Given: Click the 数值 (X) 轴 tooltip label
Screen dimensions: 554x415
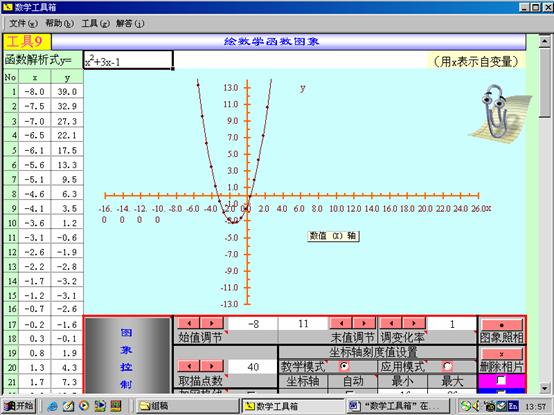Looking at the screenshot, I should (333, 236).
